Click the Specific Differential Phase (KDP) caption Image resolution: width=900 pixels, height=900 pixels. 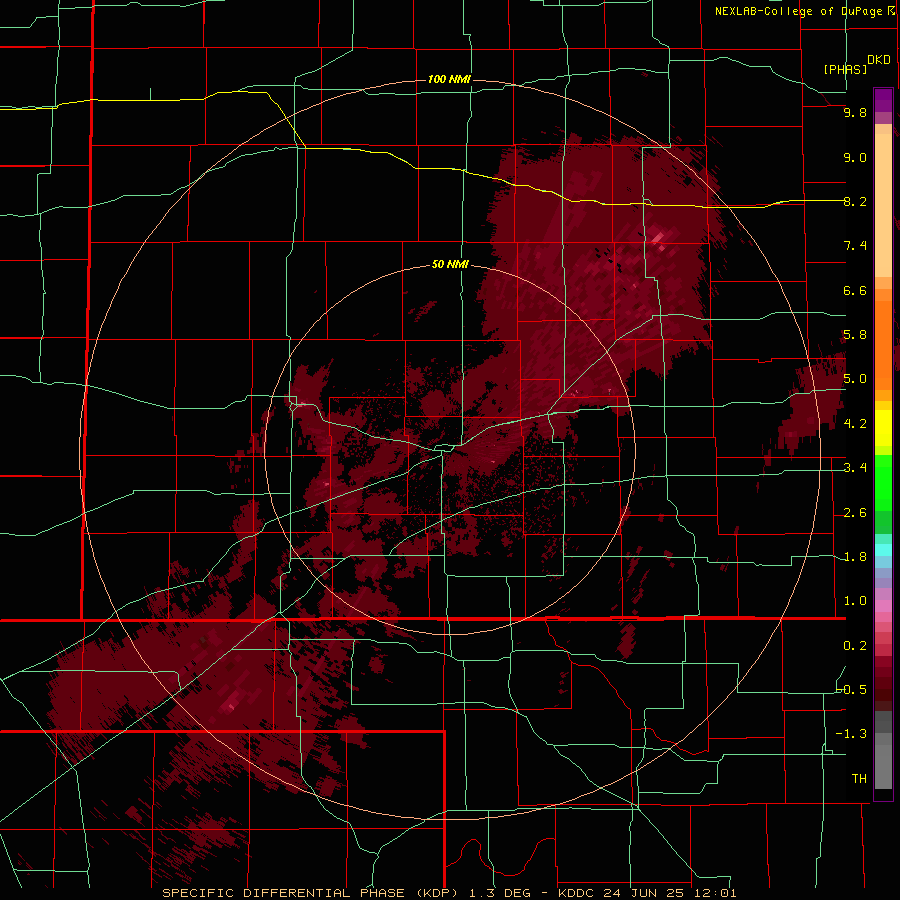pos(311,893)
